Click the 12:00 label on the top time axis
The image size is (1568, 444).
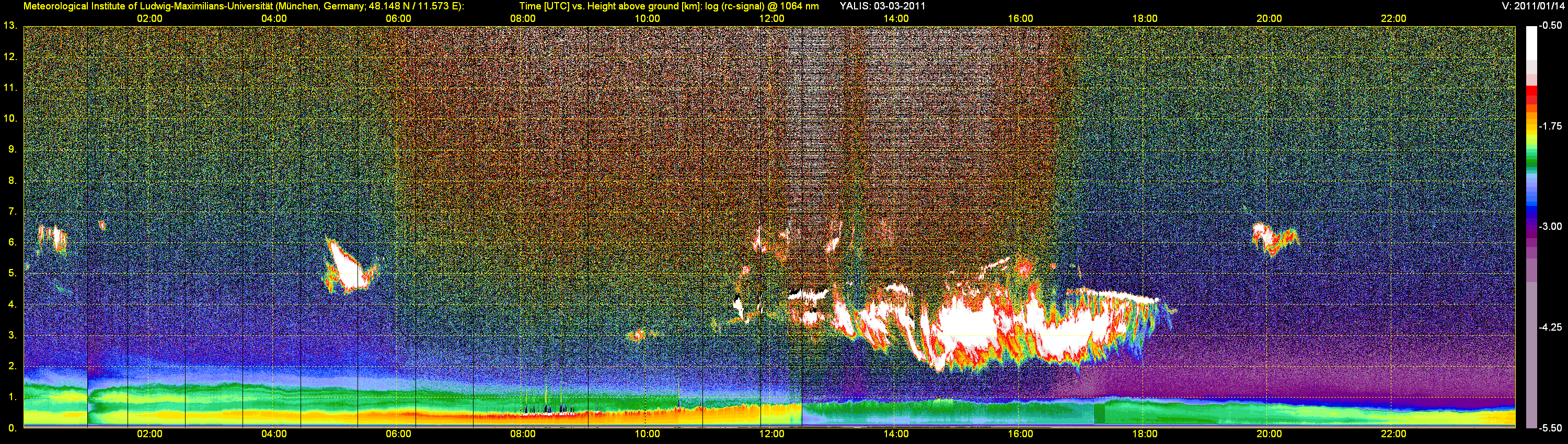(x=771, y=19)
